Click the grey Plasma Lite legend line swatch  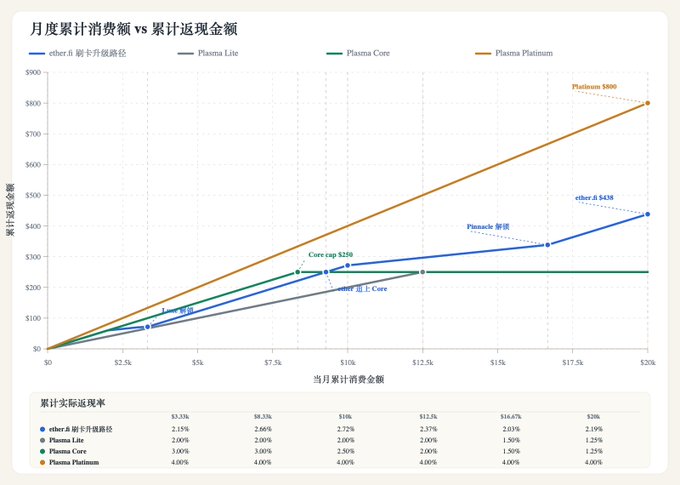(x=186, y=53)
